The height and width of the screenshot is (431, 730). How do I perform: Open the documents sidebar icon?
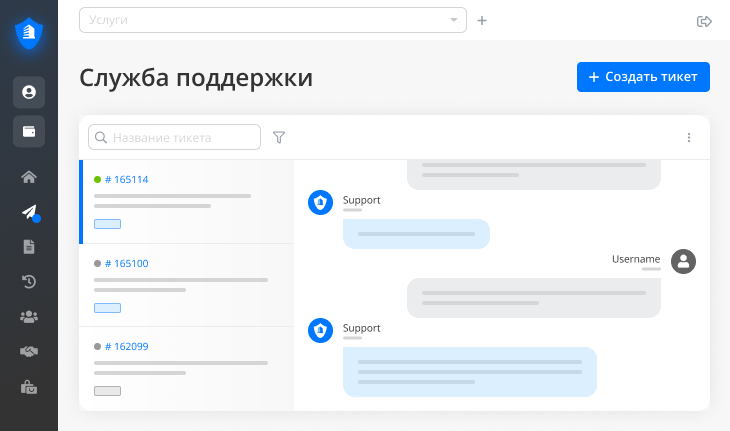(29, 246)
